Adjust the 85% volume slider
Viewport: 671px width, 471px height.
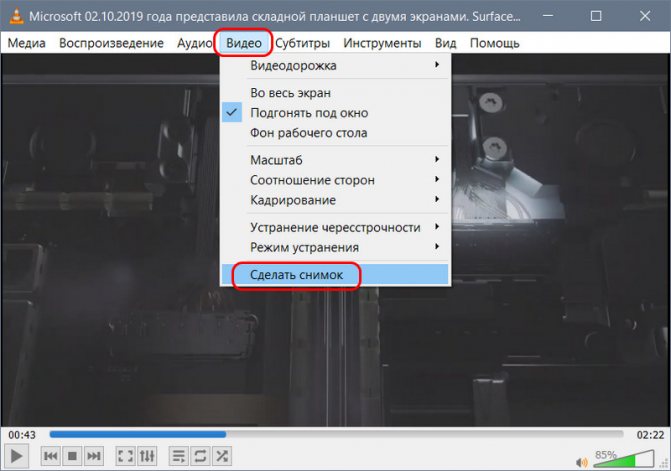pyautogui.click(x=623, y=458)
